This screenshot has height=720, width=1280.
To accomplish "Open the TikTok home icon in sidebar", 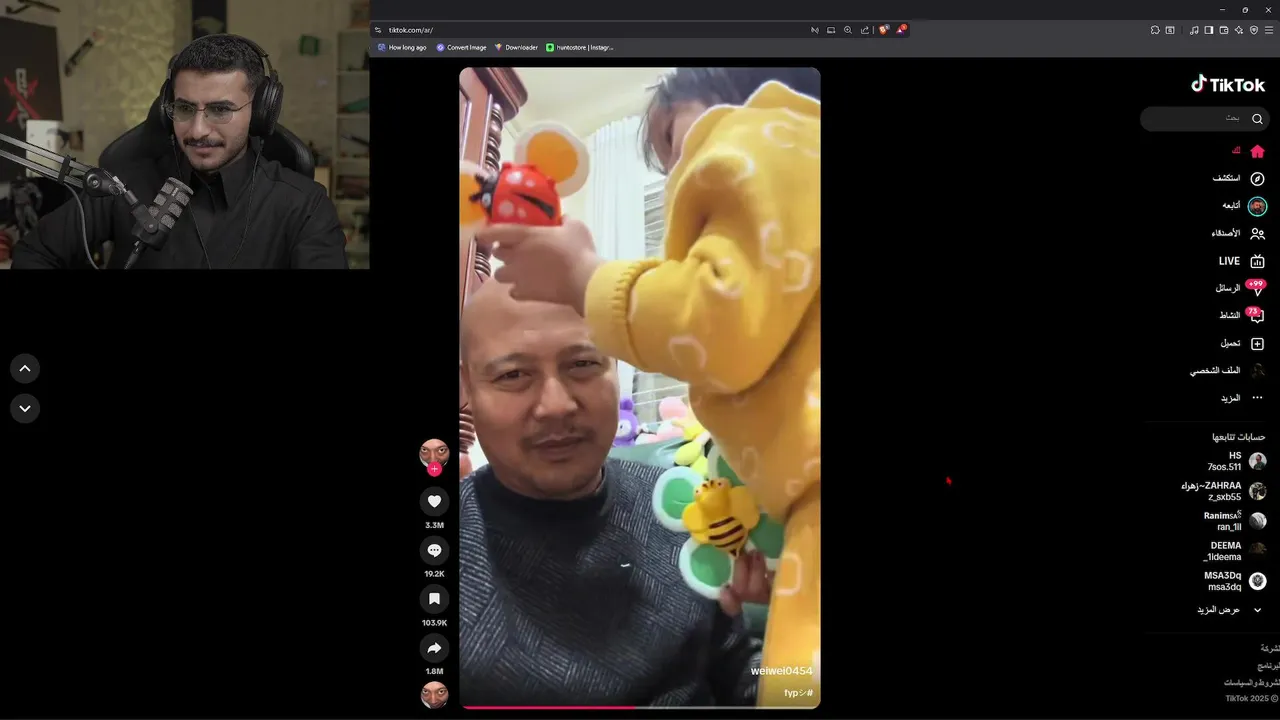I will (1257, 151).
